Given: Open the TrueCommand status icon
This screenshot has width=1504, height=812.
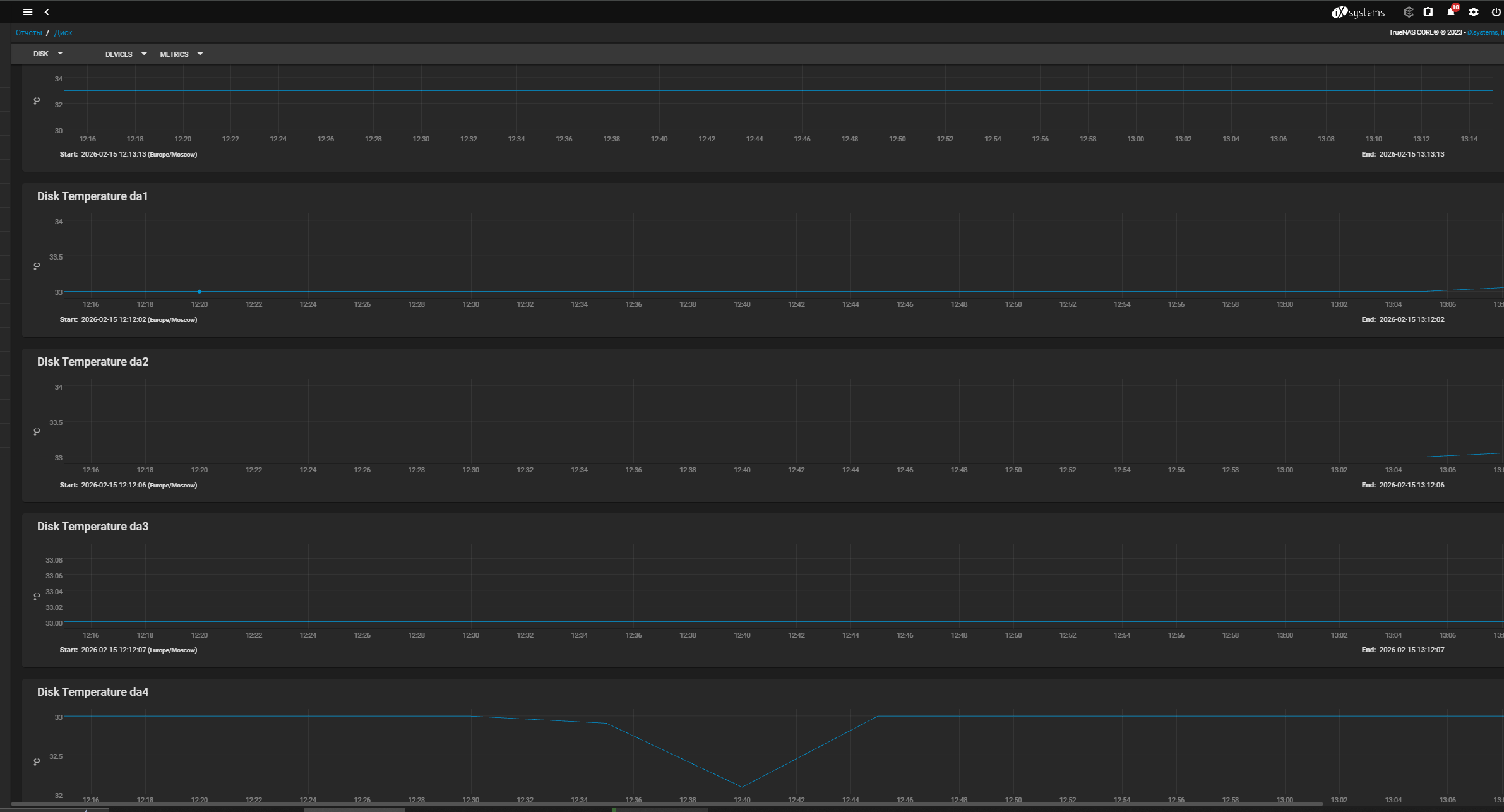Looking at the screenshot, I should 1408,12.
